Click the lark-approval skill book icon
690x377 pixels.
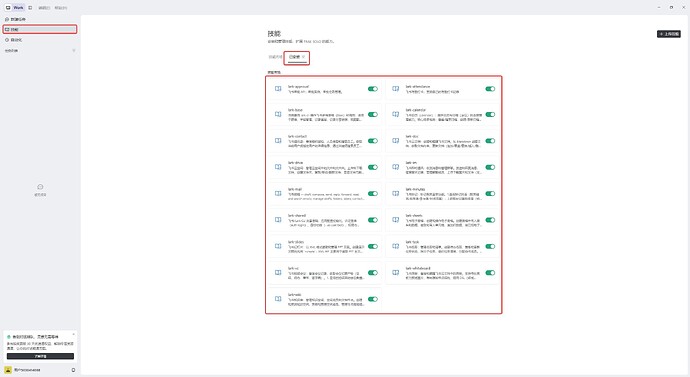278,89
